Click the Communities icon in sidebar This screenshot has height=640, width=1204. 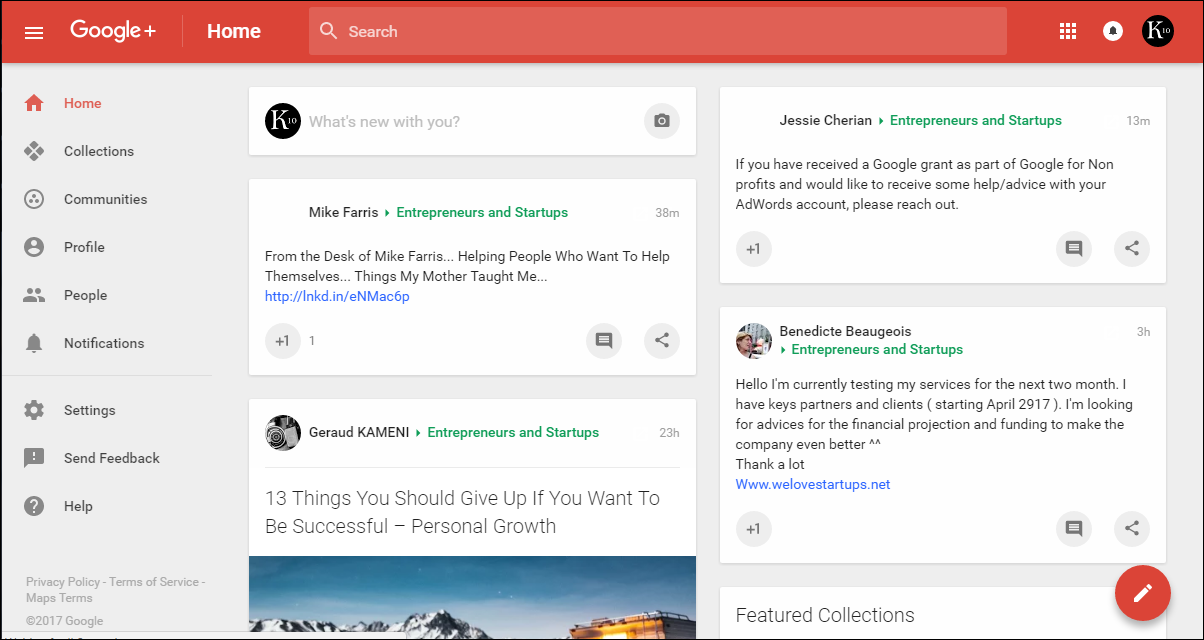[x=34, y=199]
